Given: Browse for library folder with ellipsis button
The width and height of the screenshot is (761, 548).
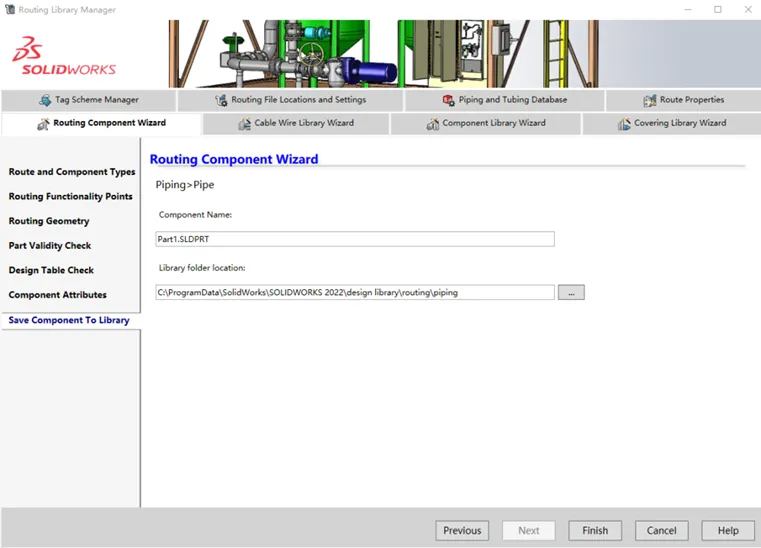Looking at the screenshot, I should (571, 292).
